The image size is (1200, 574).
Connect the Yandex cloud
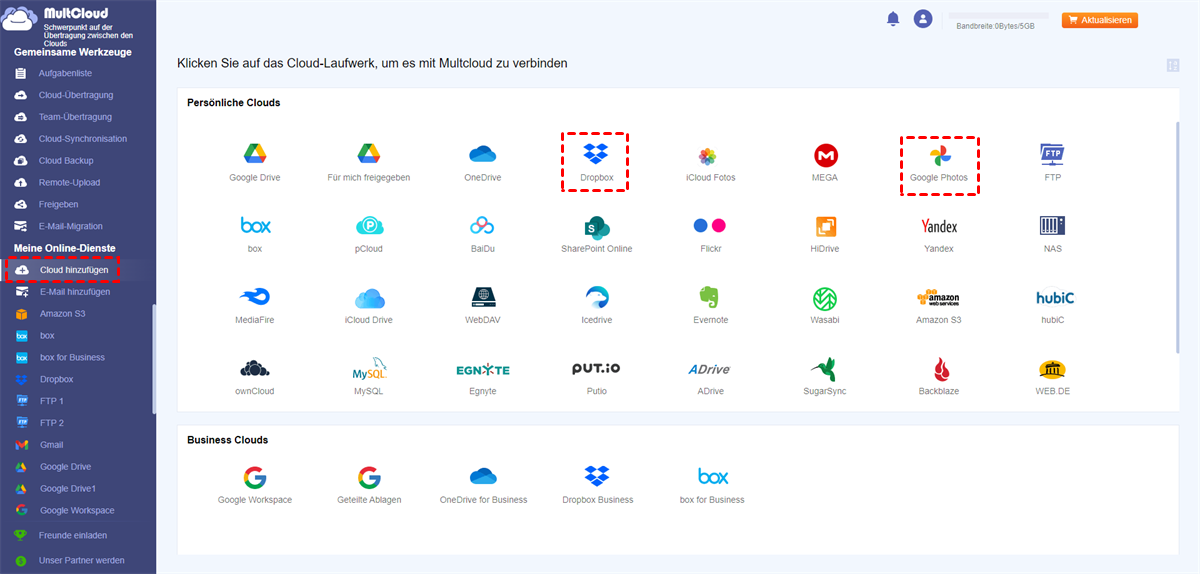coord(939,226)
